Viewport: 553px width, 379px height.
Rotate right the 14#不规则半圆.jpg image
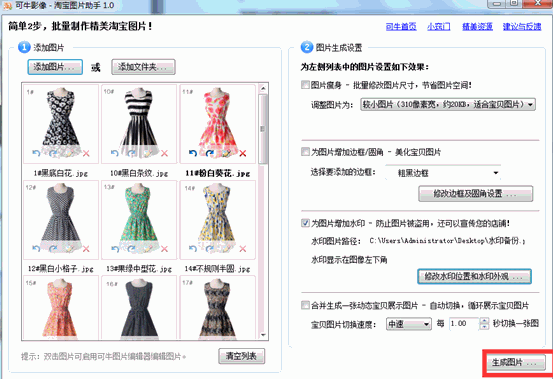pos(210,249)
